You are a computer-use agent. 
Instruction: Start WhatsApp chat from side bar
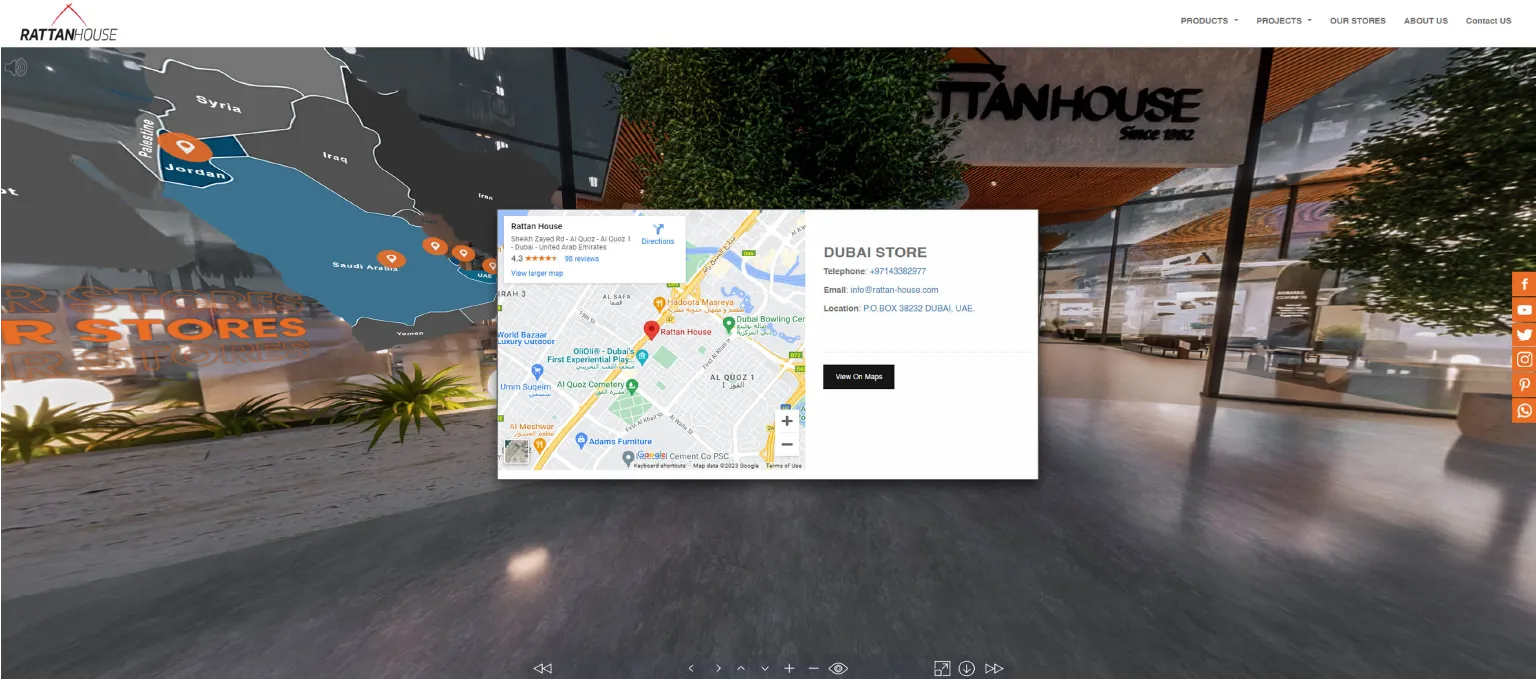point(1524,410)
